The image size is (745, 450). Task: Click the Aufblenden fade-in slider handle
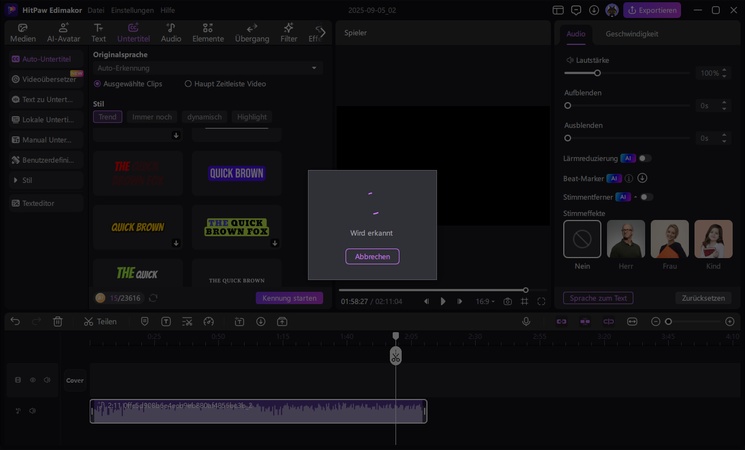[567, 105]
